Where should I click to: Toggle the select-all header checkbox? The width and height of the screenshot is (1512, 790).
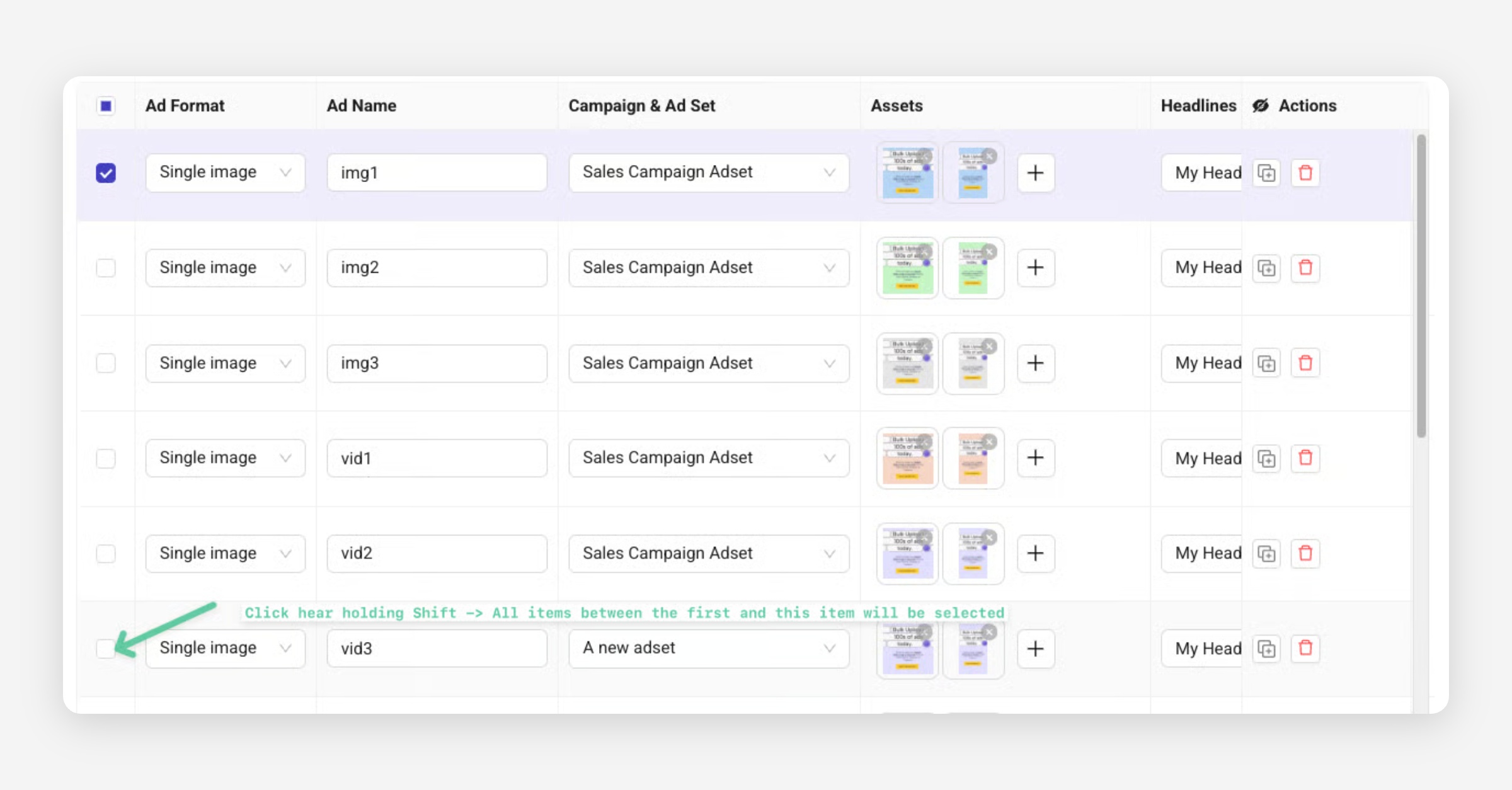point(106,106)
